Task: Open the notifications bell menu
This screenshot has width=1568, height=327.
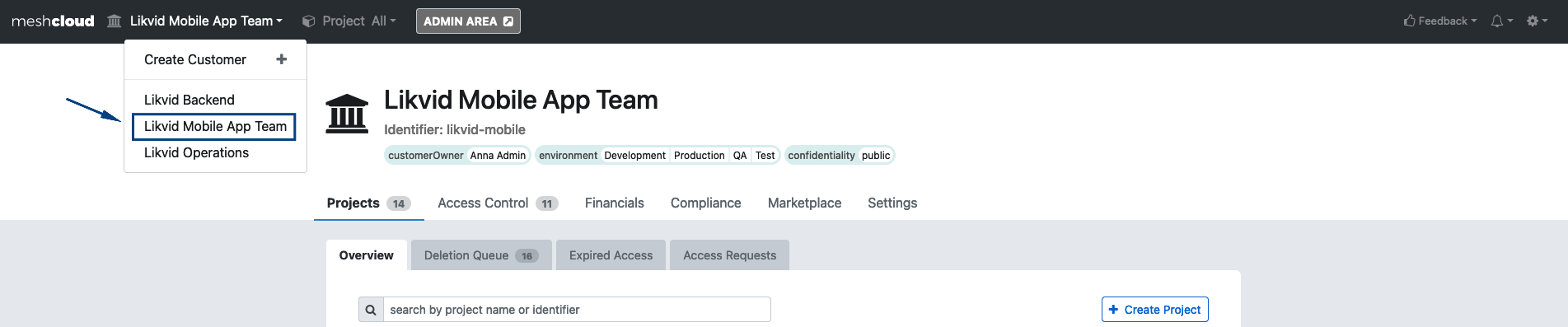Action: [1501, 21]
